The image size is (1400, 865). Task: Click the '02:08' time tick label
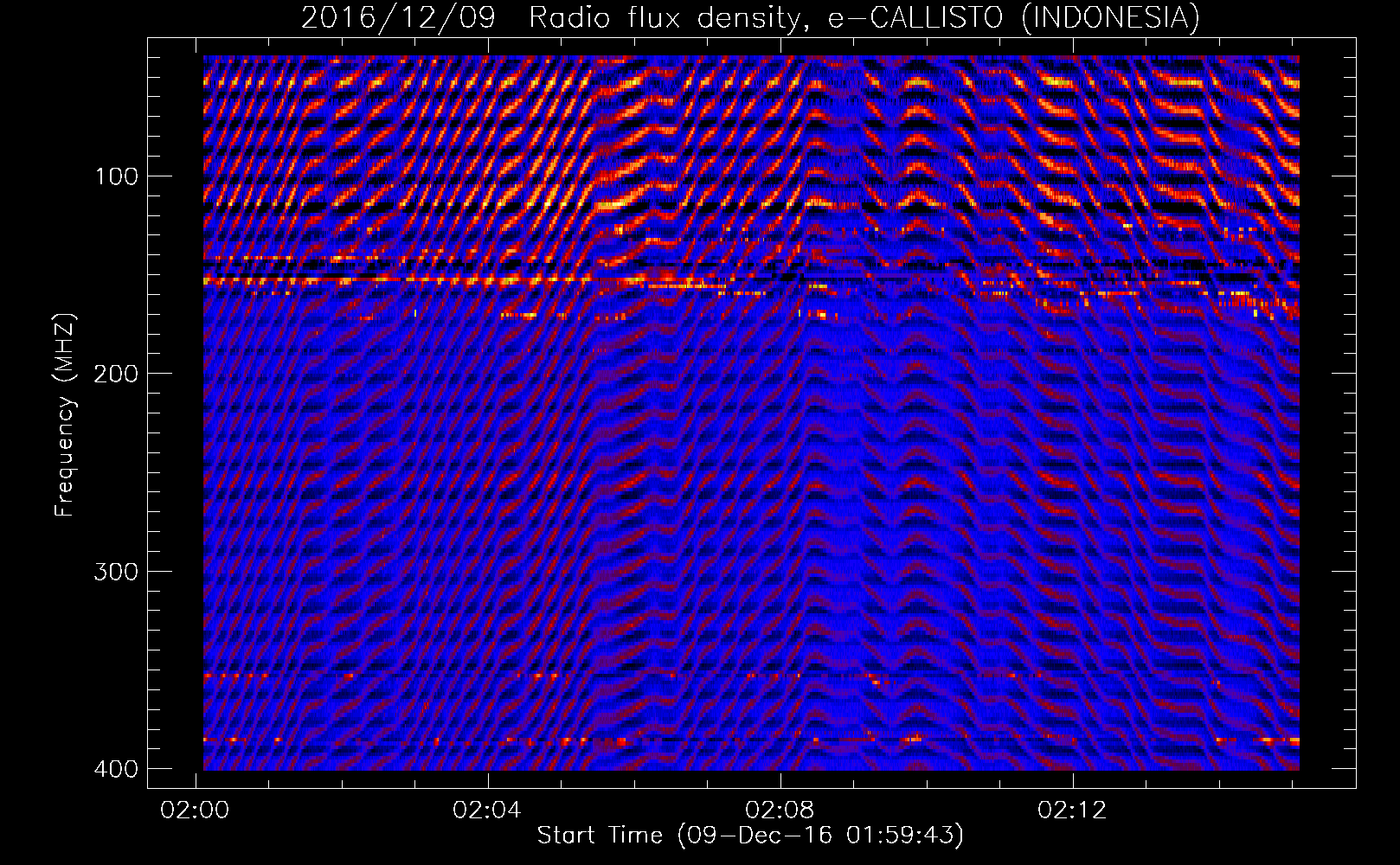pos(780,810)
